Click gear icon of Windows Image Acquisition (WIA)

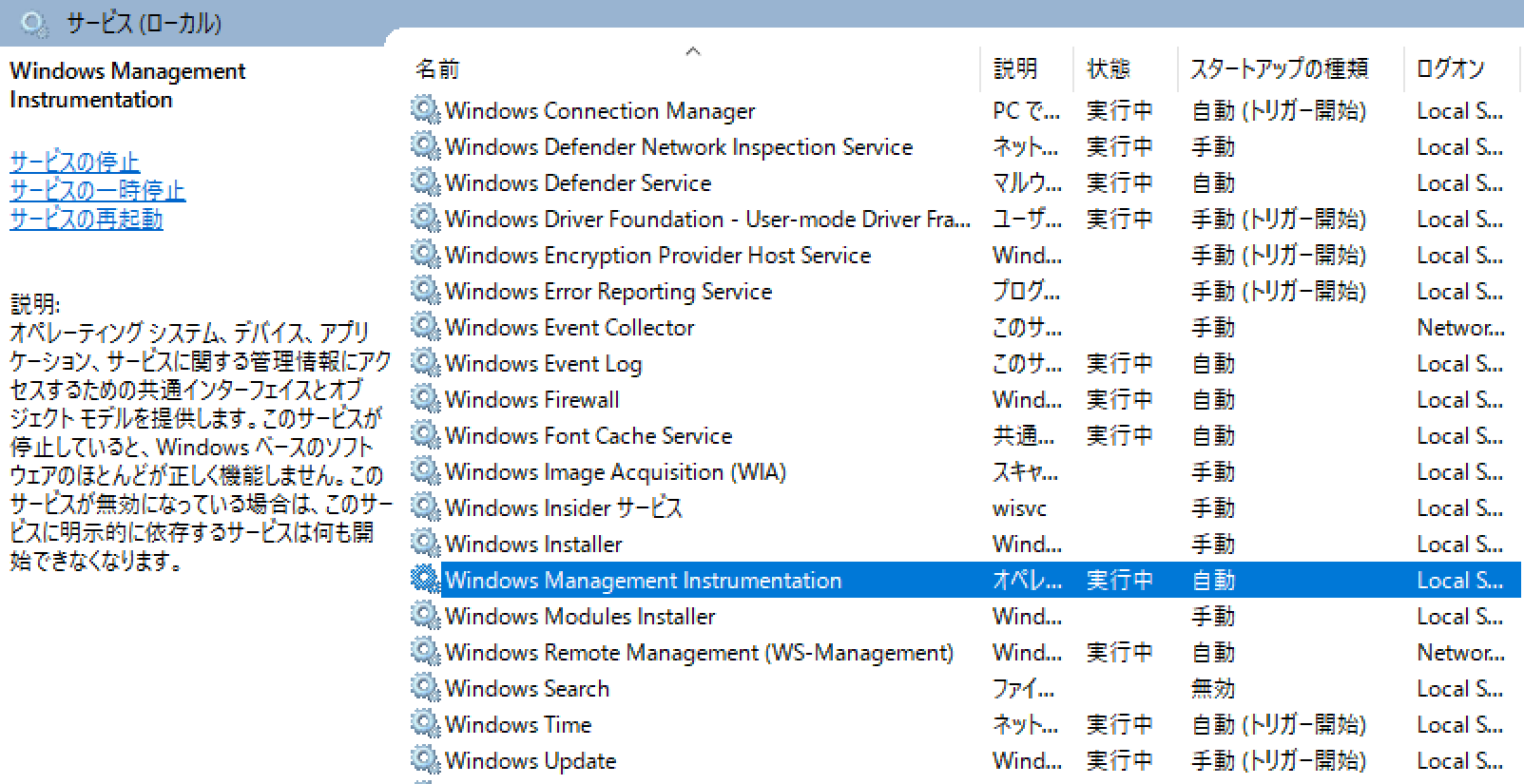point(425,471)
